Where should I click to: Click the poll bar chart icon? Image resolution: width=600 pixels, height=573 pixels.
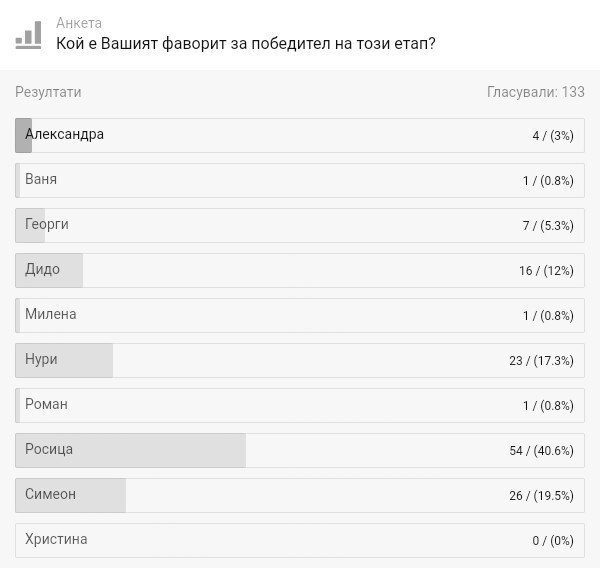(x=28, y=35)
